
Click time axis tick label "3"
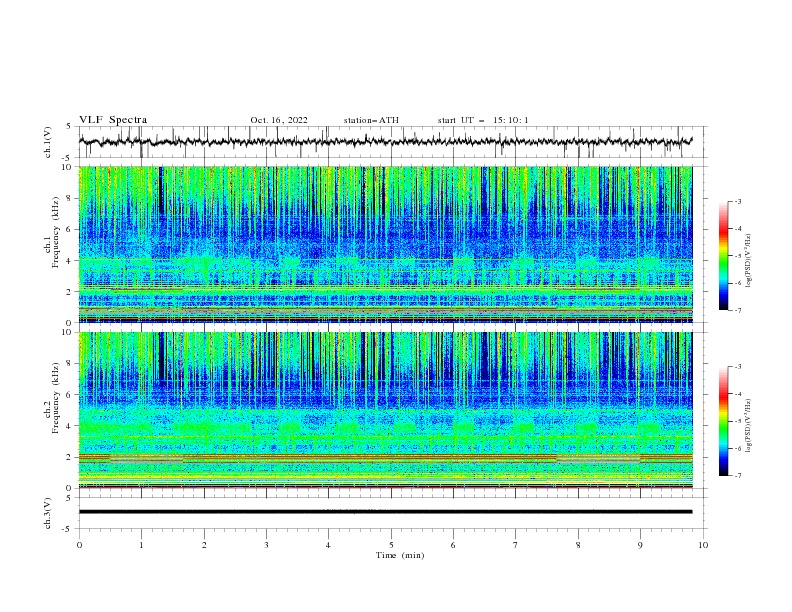266,545
